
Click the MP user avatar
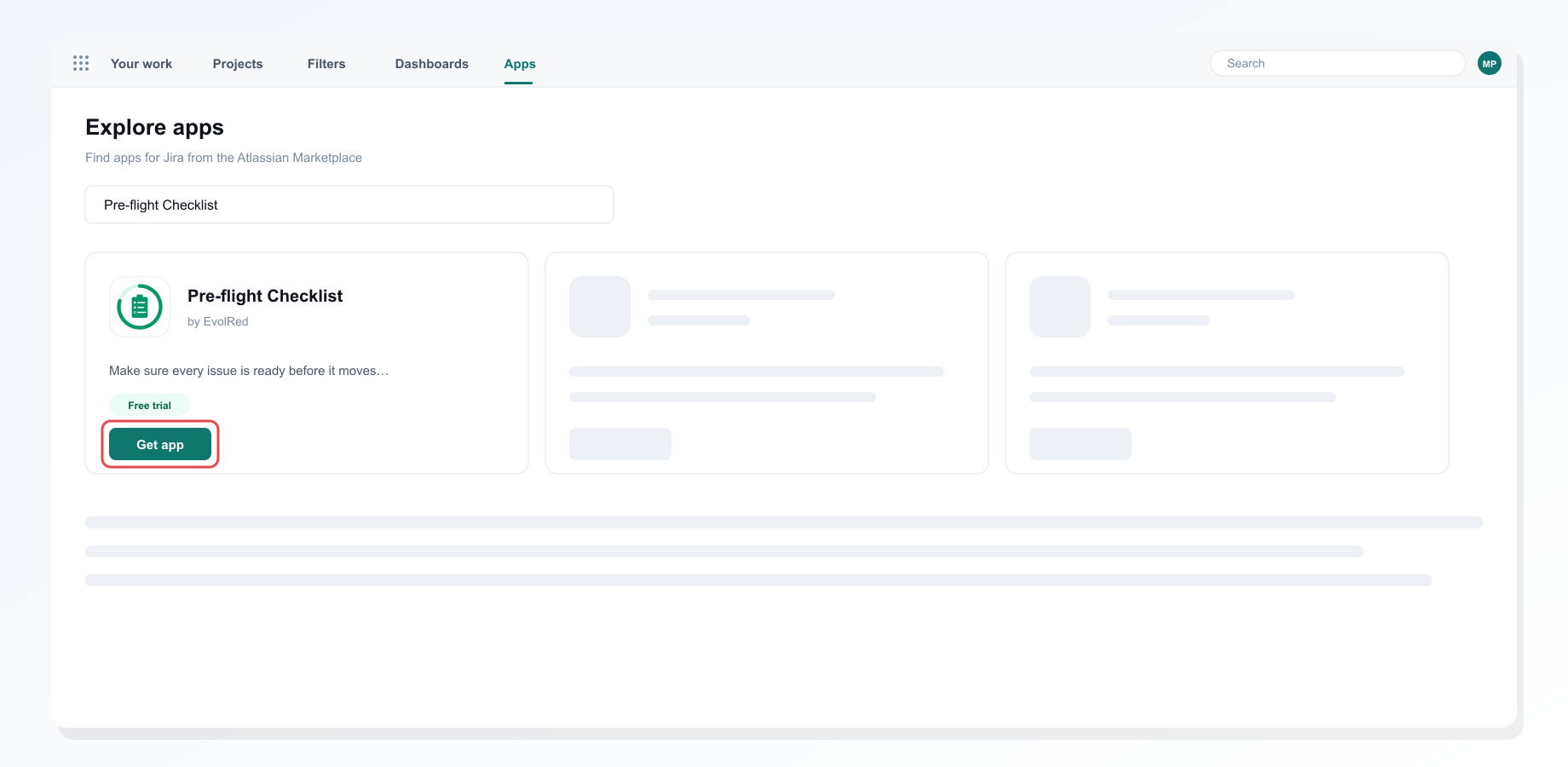coord(1490,63)
